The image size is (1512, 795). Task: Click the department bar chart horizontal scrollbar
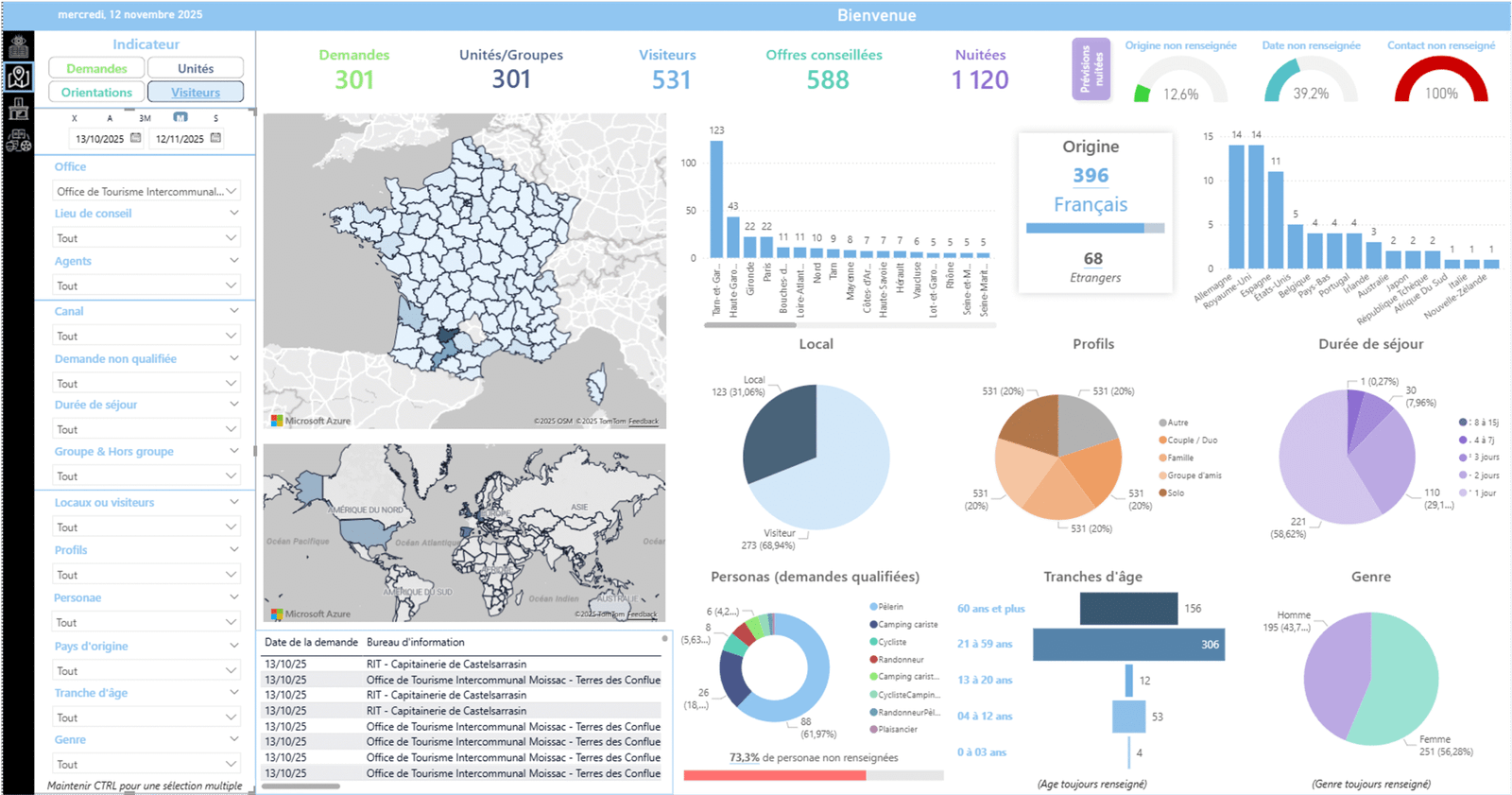[x=750, y=324]
